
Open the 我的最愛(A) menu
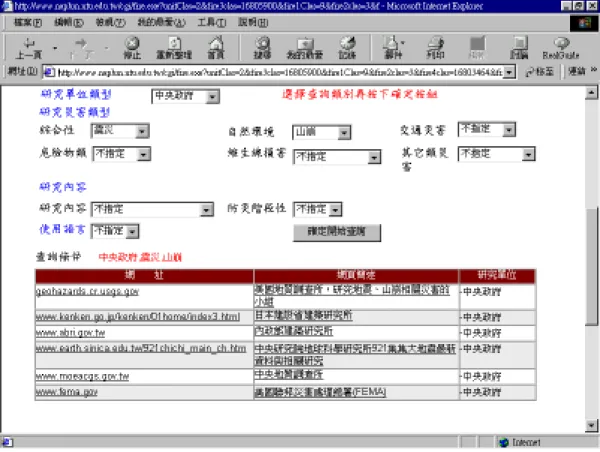pyautogui.click(x=161, y=23)
